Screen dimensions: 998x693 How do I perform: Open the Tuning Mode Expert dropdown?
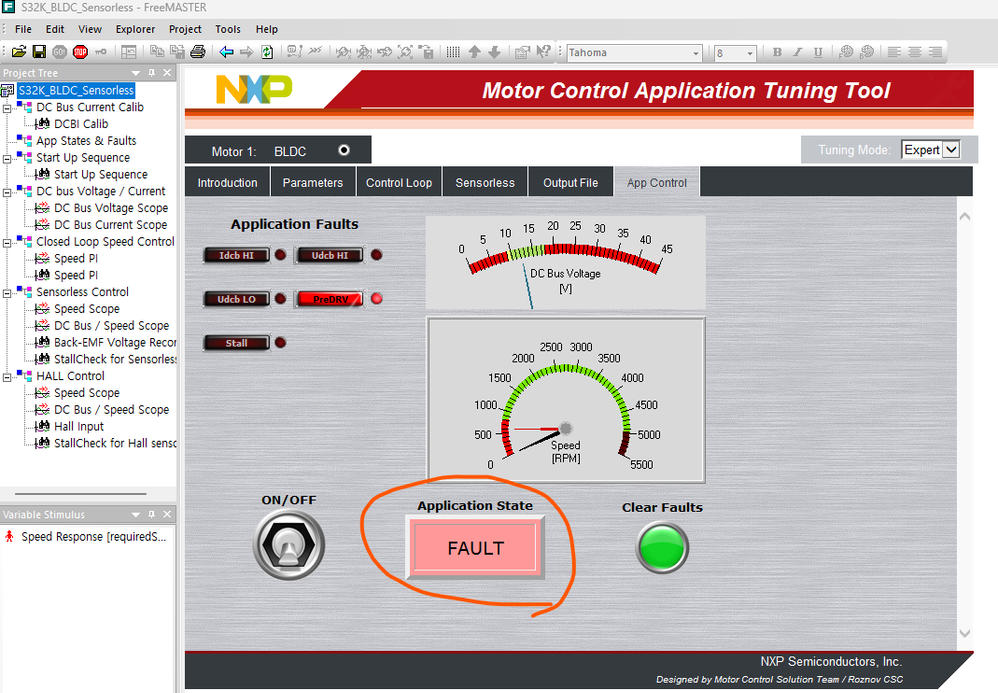pyautogui.click(x=951, y=150)
